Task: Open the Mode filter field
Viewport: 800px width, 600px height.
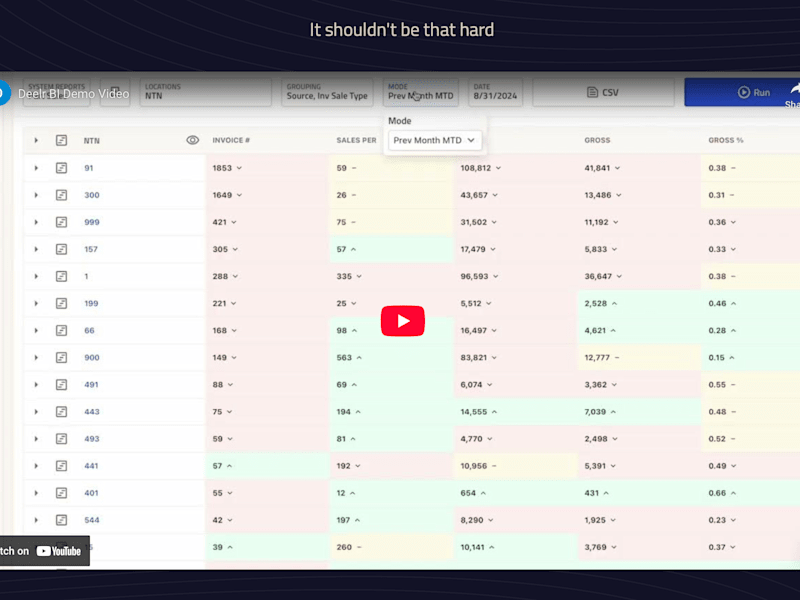Action: [421, 92]
